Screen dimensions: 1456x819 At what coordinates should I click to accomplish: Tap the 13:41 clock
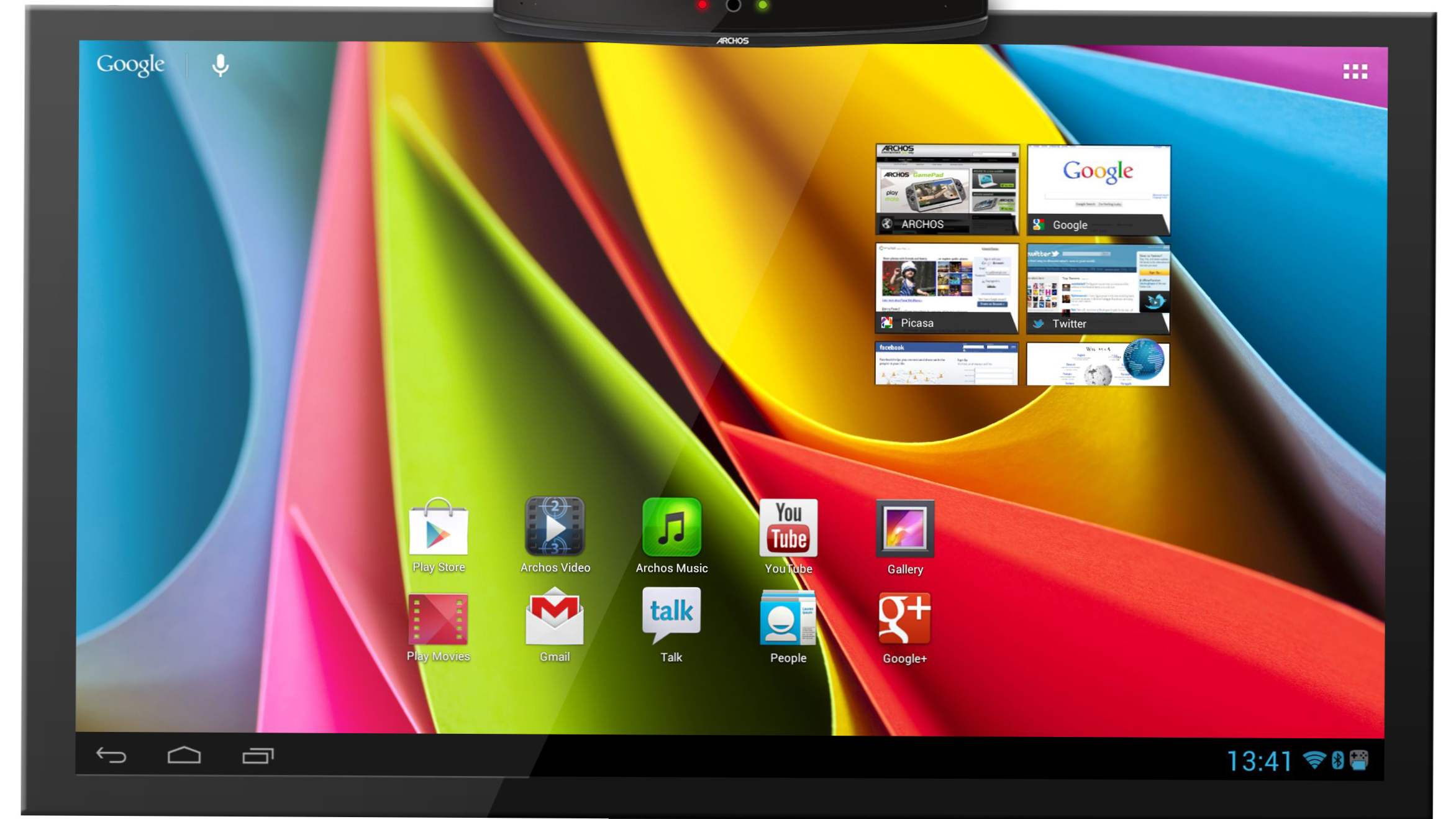point(1259,761)
